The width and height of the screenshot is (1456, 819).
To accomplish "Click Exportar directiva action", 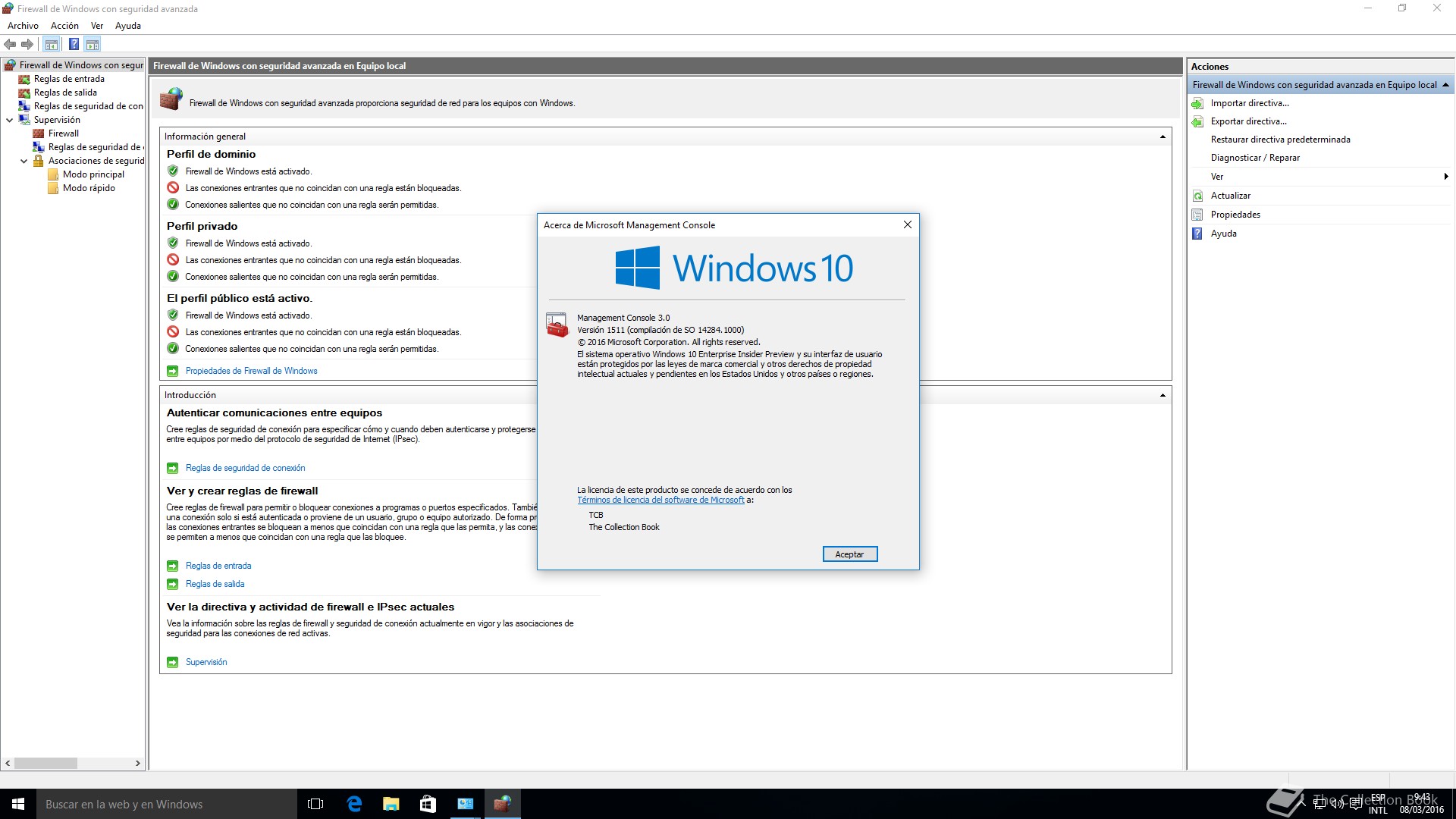I will tap(1249, 121).
